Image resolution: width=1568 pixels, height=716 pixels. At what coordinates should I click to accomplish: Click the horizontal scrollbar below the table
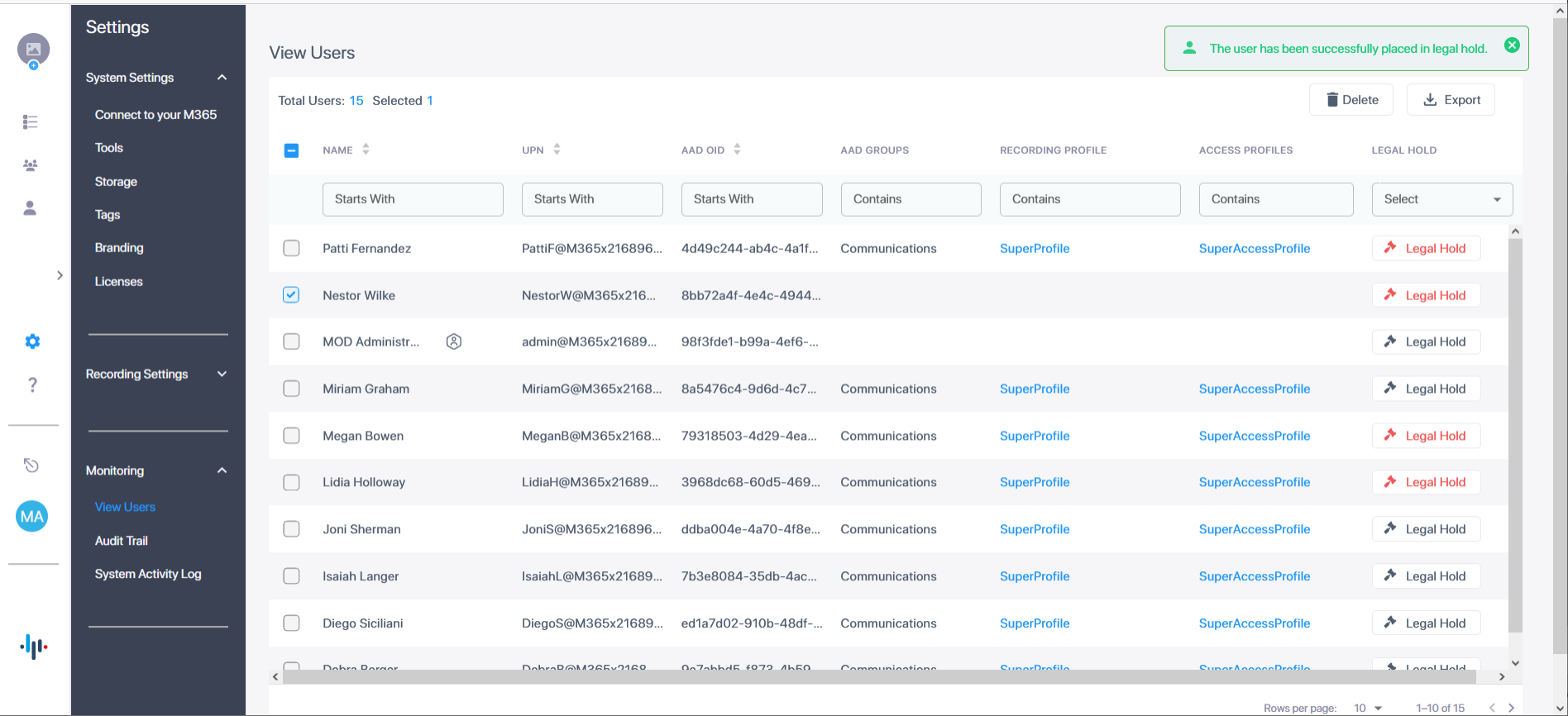[x=877, y=676]
